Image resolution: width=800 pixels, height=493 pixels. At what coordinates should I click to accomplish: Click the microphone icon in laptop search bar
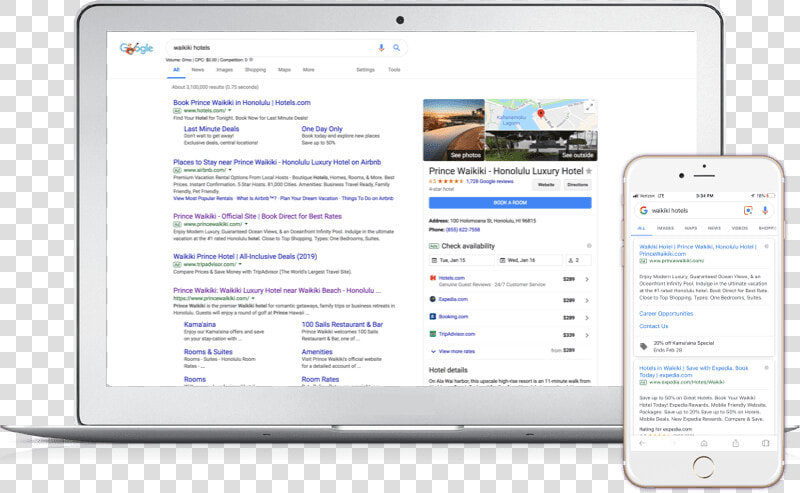click(x=381, y=47)
